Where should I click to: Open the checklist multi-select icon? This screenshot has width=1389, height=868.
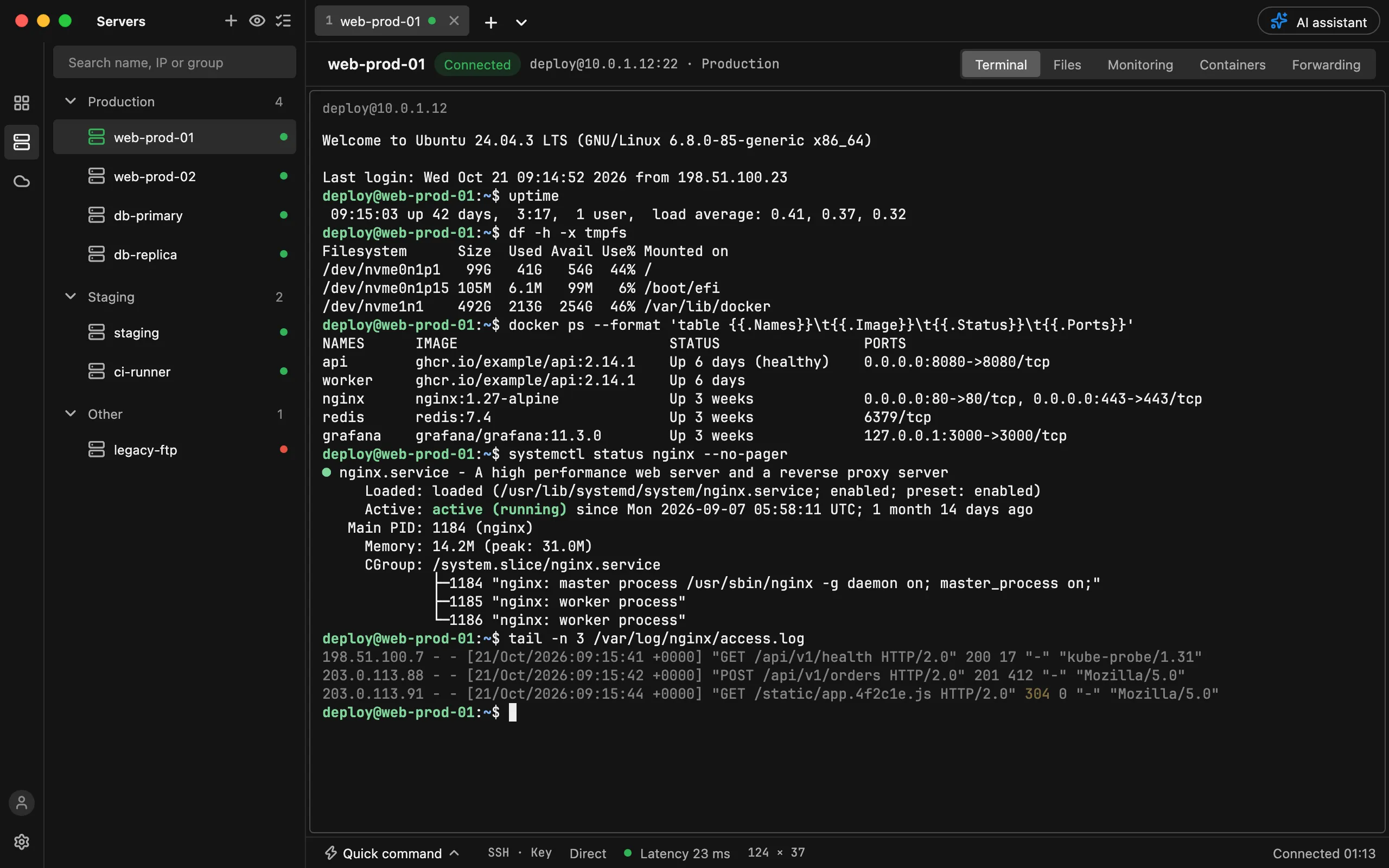[x=284, y=21]
